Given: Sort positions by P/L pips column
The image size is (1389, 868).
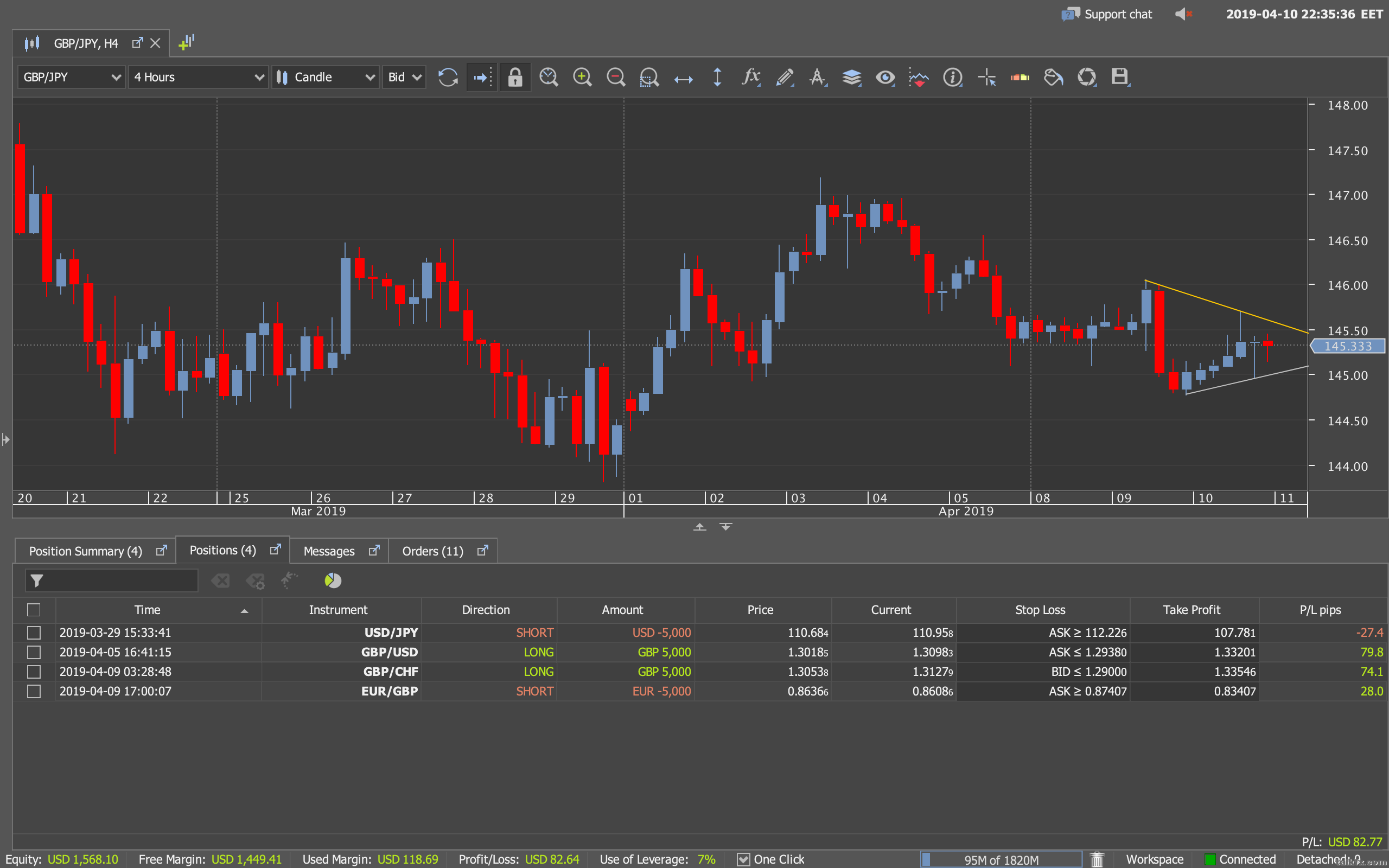Looking at the screenshot, I should click(x=1322, y=610).
